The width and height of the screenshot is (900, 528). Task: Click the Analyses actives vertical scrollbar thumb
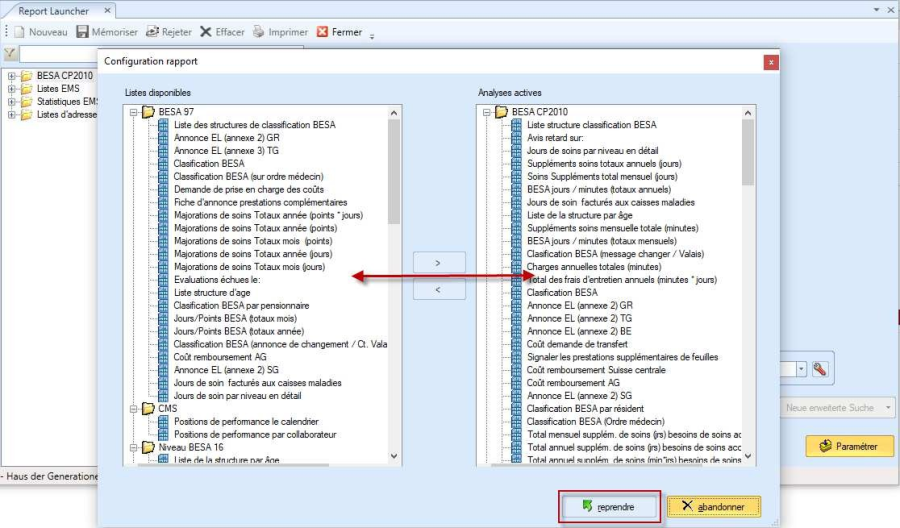(x=747, y=153)
